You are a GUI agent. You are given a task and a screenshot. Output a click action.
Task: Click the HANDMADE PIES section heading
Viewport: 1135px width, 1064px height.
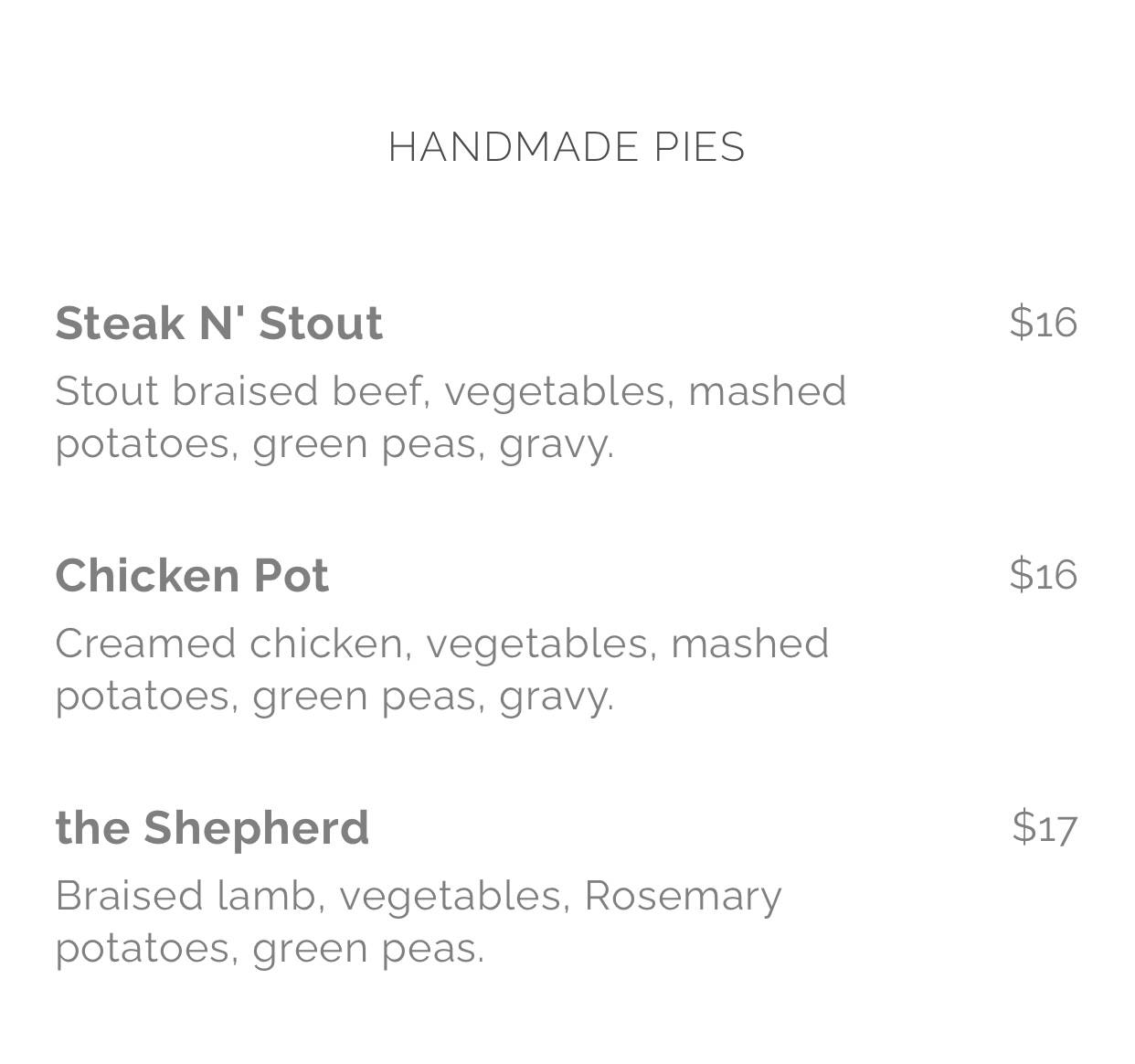(567, 147)
